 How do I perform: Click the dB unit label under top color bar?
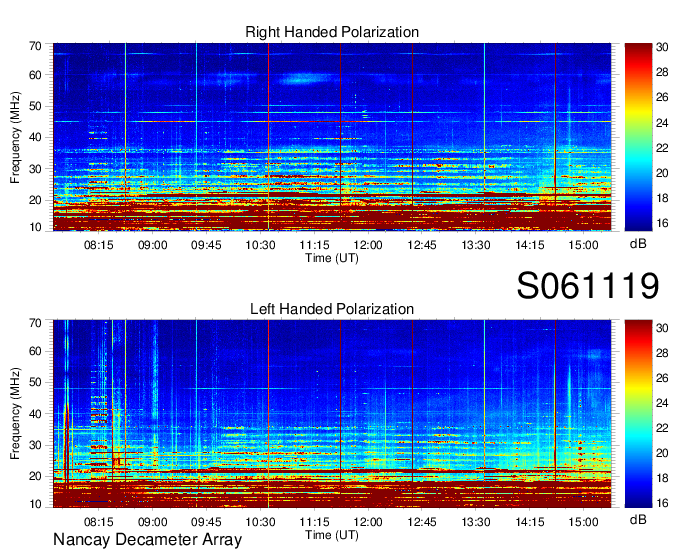pos(638,244)
